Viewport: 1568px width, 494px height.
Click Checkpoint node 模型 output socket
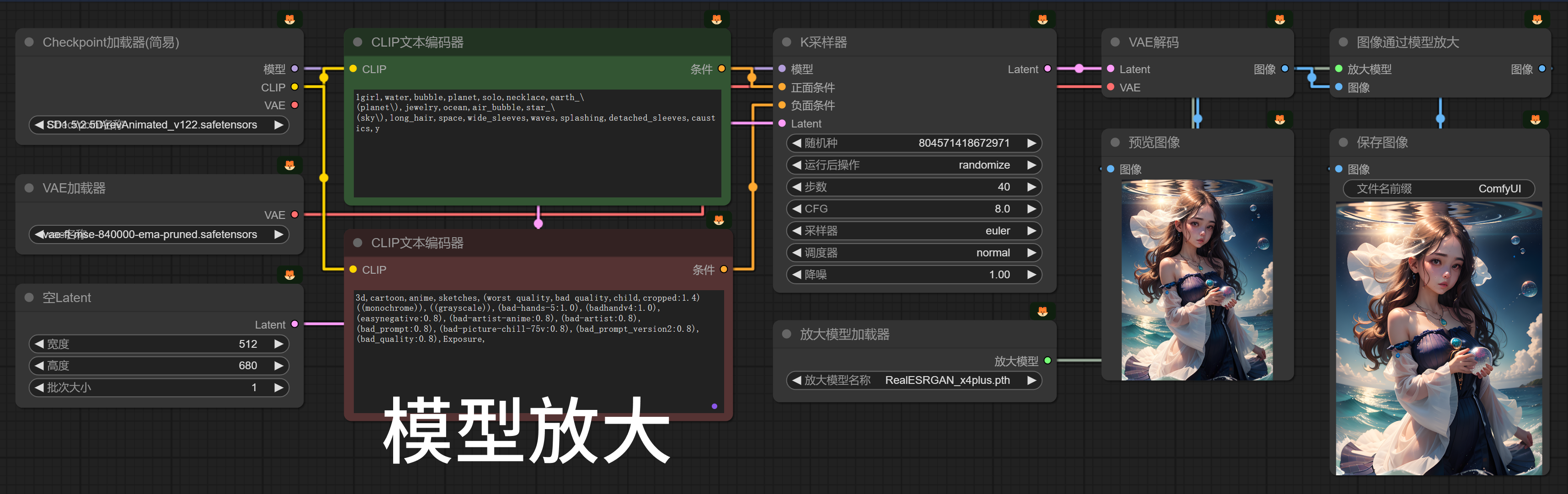tap(294, 69)
